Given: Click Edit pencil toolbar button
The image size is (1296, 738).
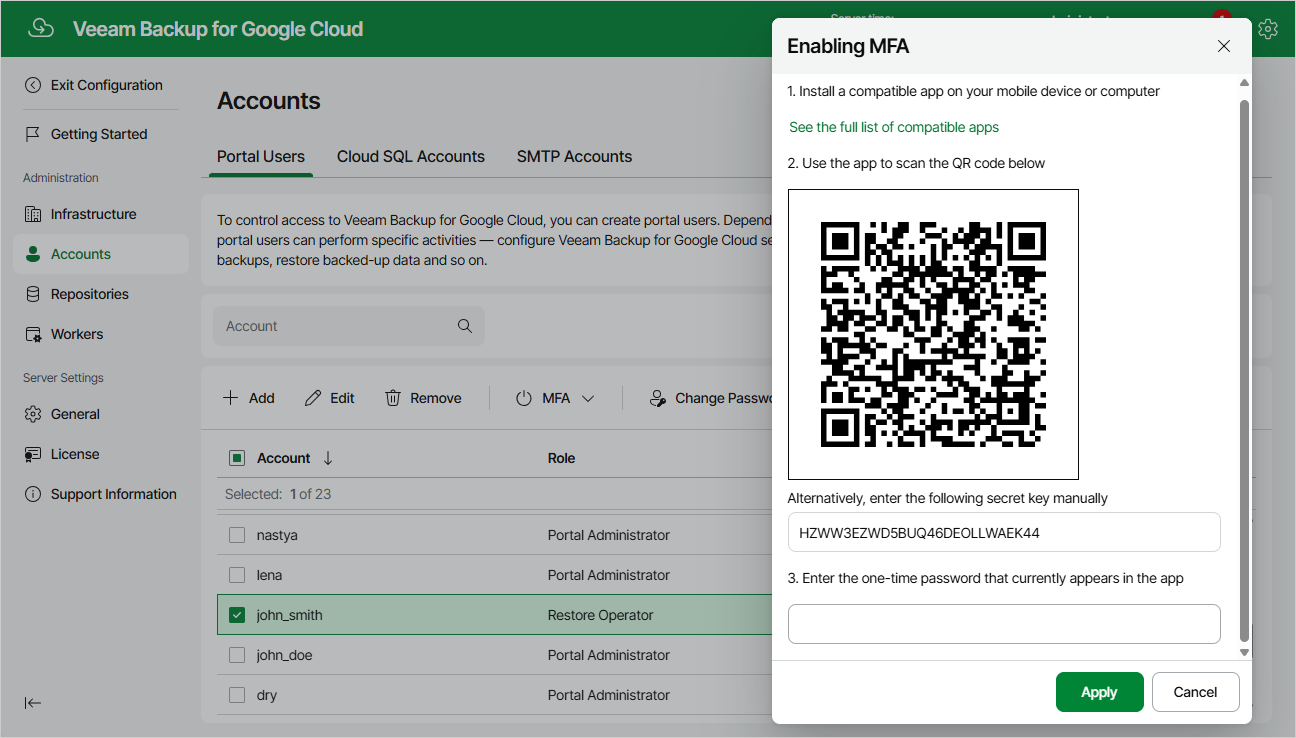Looking at the screenshot, I should (329, 398).
